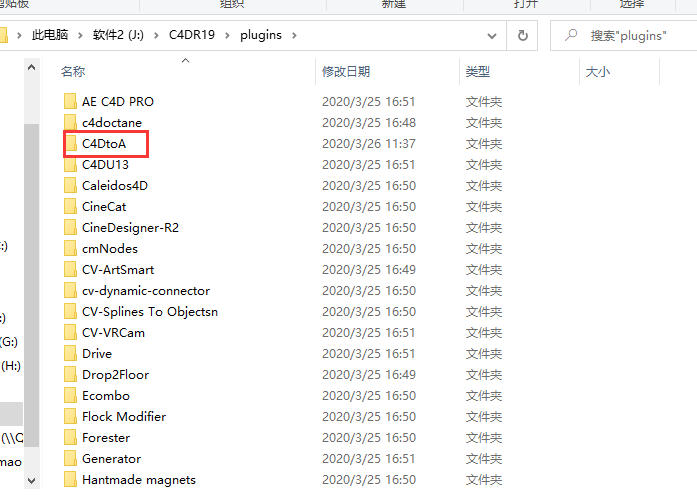Click the Hantmade magnets folder icon
This screenshot has width=697, height=502.
tap(70, 479)
